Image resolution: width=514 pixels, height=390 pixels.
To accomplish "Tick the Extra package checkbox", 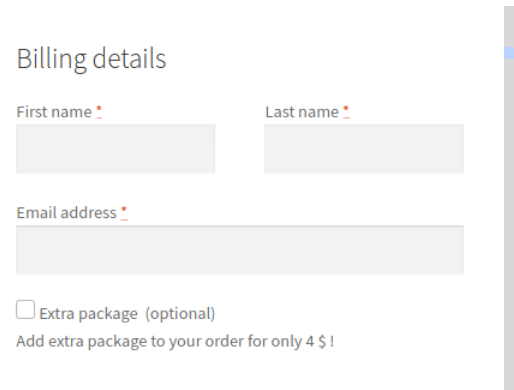I will point(25,310).
